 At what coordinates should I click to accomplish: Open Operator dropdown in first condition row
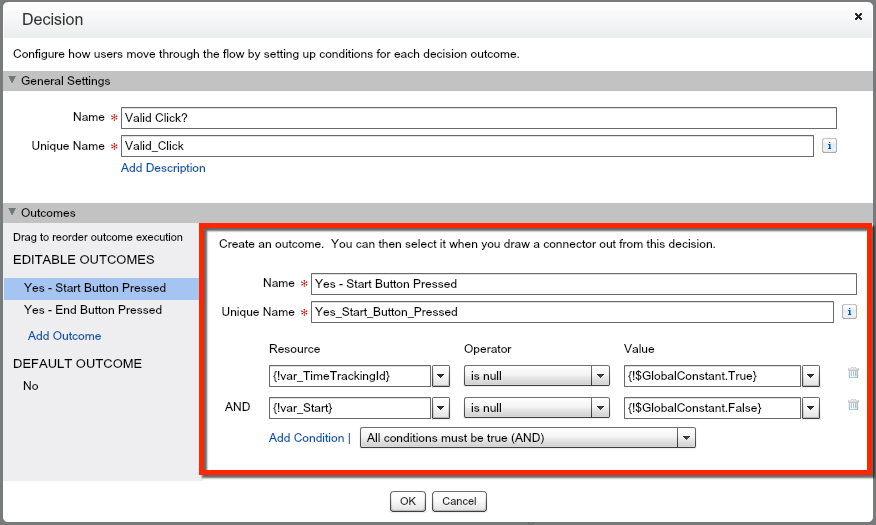[x=600, y=376]
